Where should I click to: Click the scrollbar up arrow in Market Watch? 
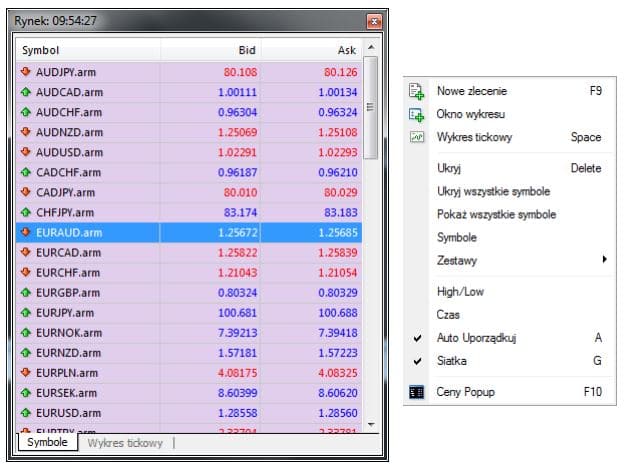[371, 47]
